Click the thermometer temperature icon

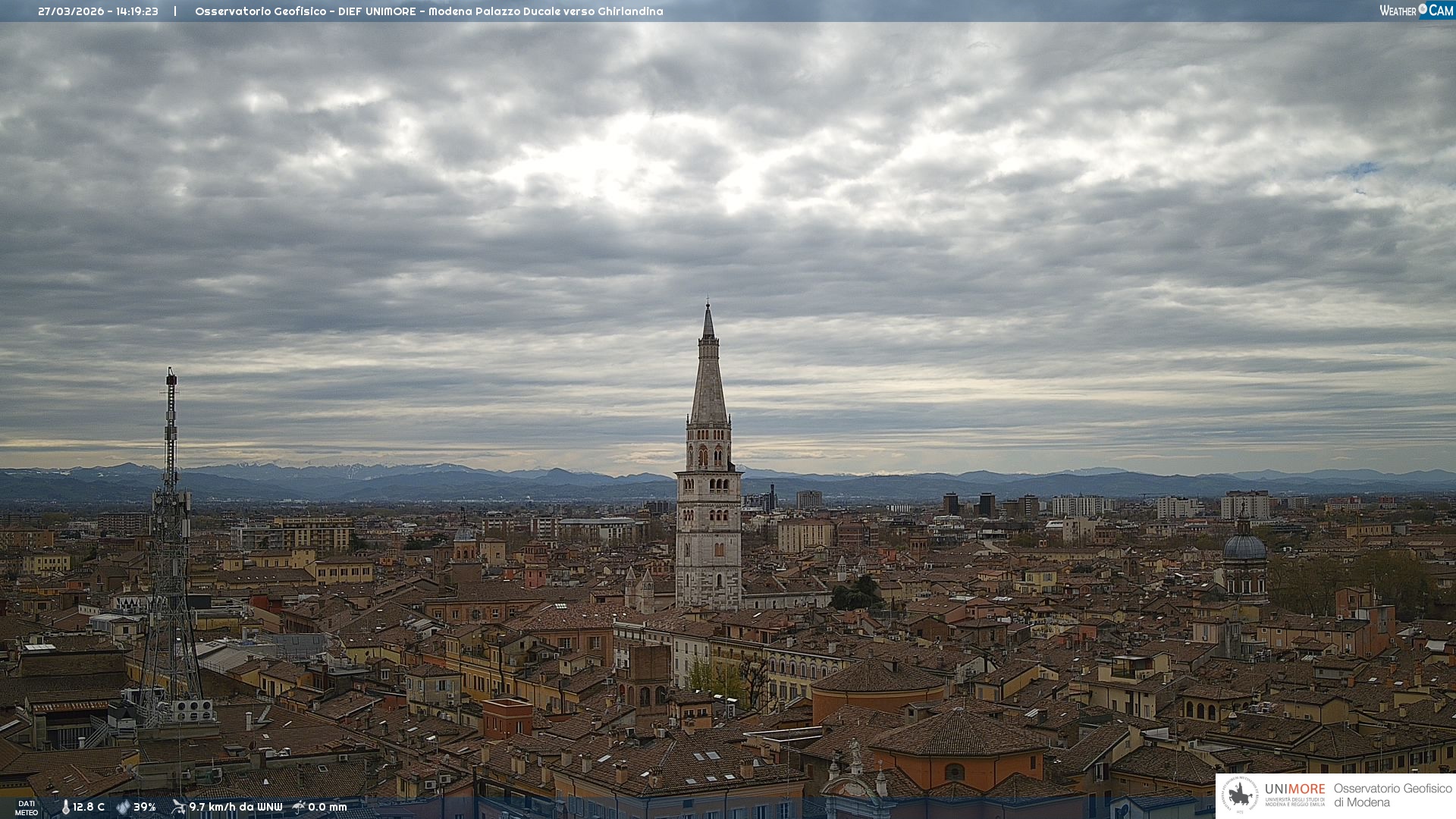coord(66,807)
